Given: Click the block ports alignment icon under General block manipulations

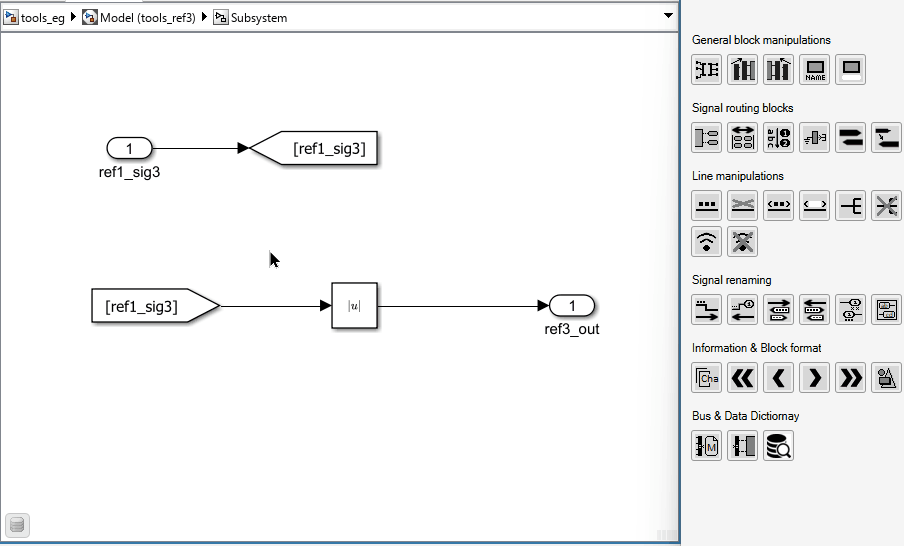Looking at the screenshot, I should (706, 70).
